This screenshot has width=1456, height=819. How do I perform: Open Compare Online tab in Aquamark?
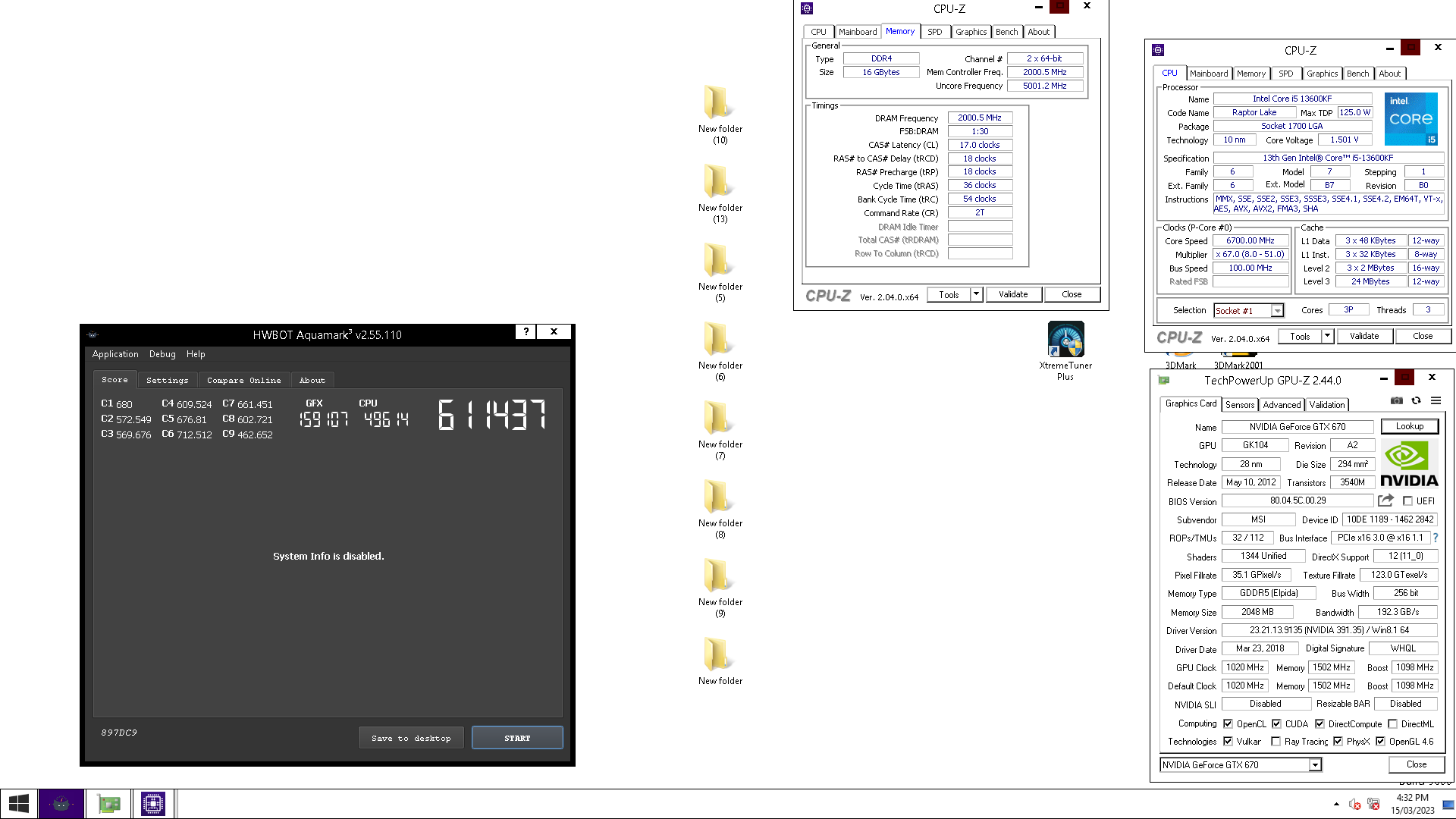pyautogui.click(x=243, y=380)
